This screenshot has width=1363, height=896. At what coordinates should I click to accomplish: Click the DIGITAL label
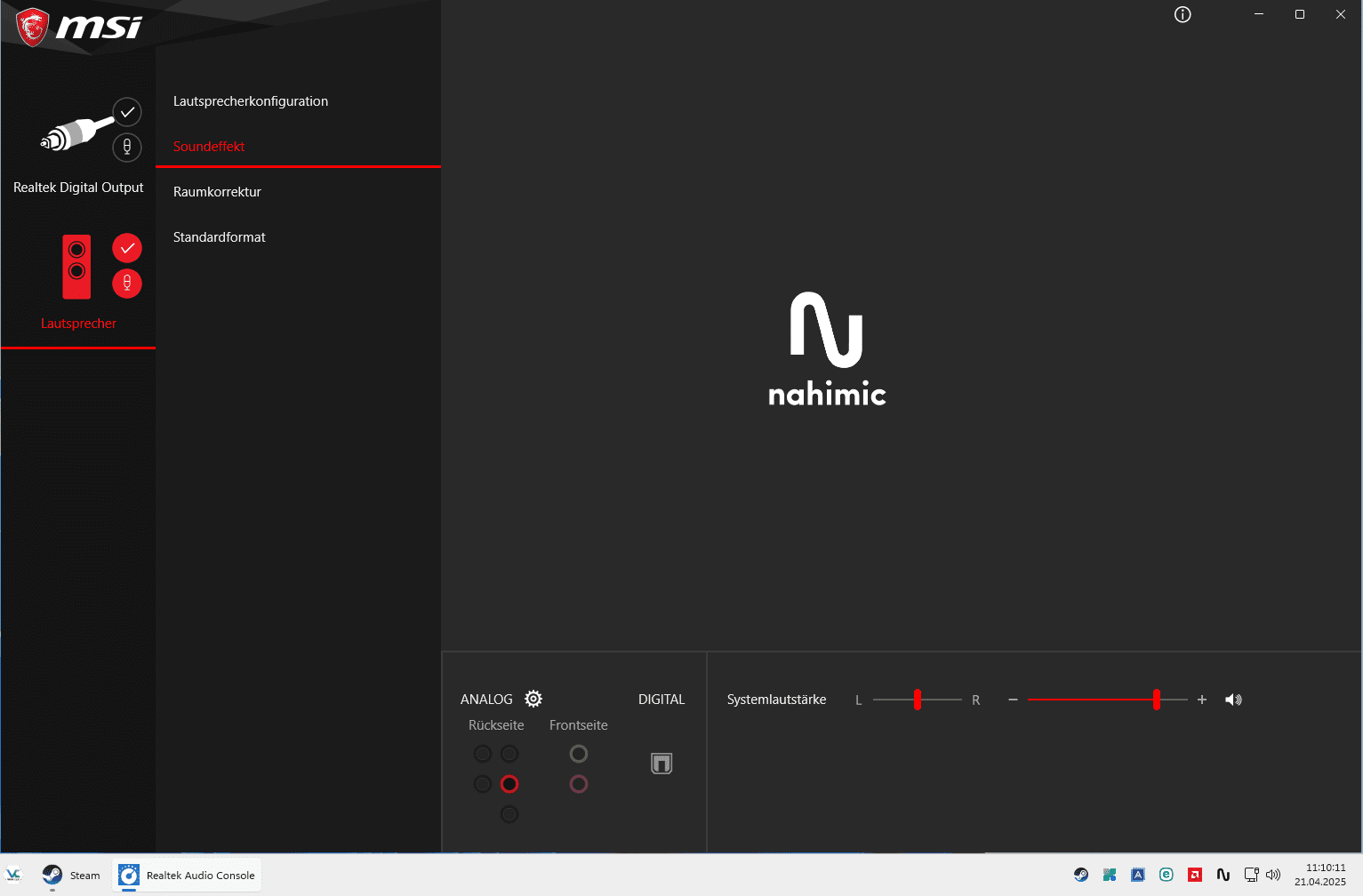[661, 700]
